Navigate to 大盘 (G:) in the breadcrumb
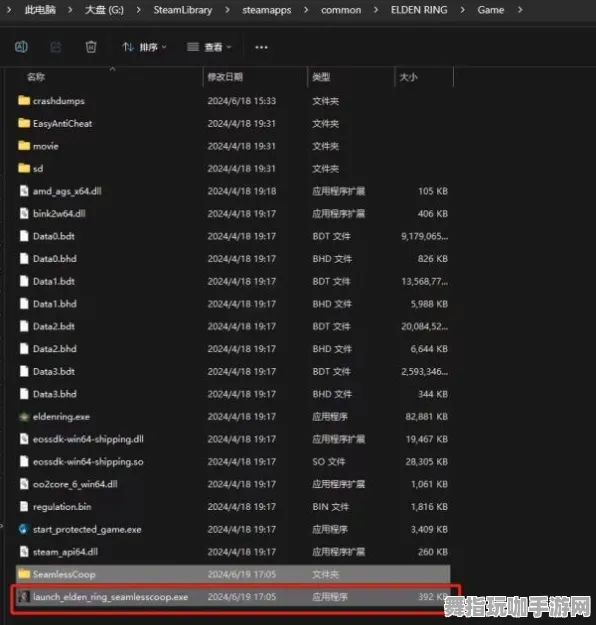This screenshot has height=625, width=596. tap(104, 10)
